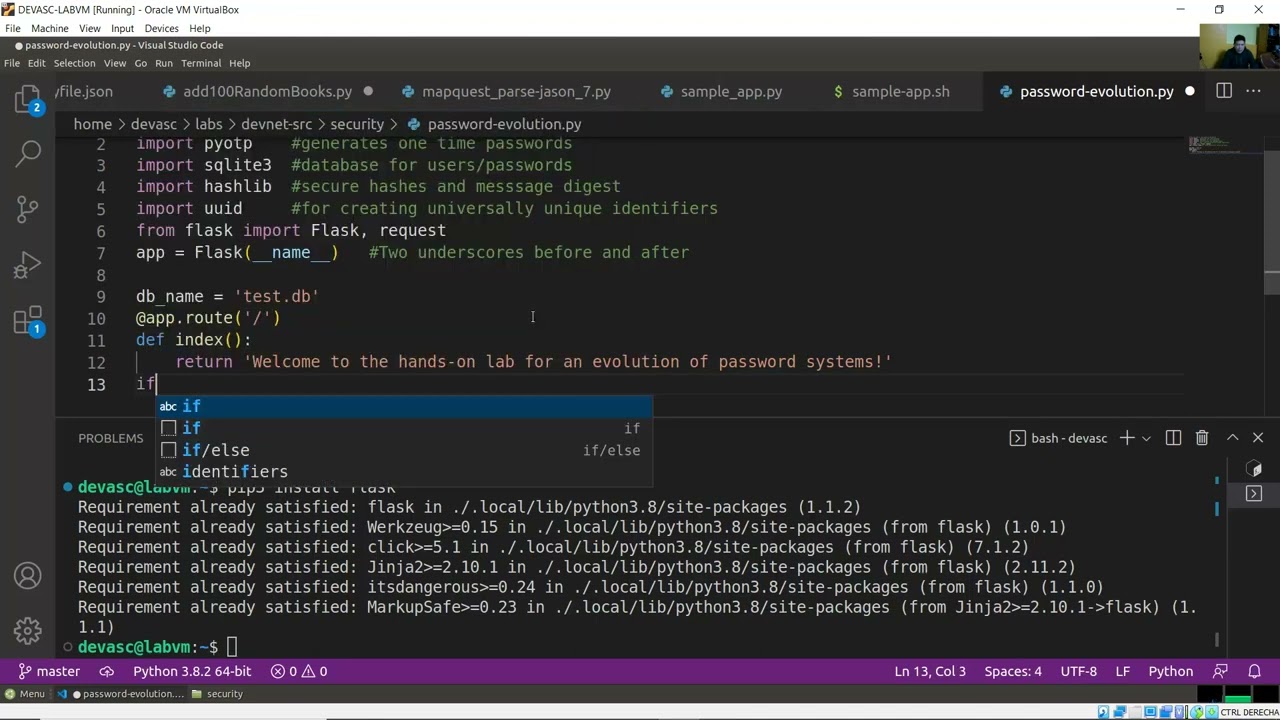Choose the 'if/else' snippet suggestion
The height and width of the screenshot is (720, 1280).
(404, 450)
